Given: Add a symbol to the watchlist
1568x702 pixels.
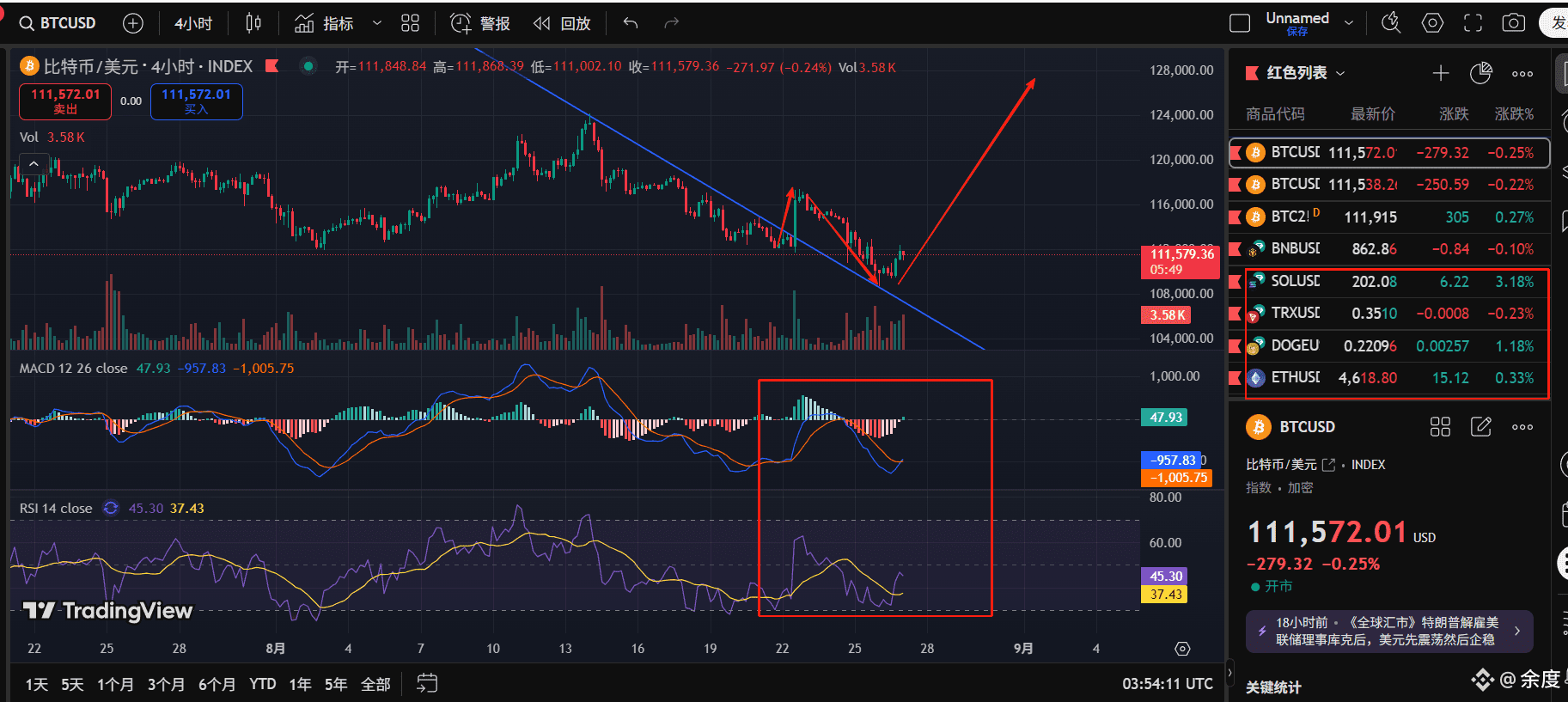Looking at the screenshot, I should [1441, 73].
